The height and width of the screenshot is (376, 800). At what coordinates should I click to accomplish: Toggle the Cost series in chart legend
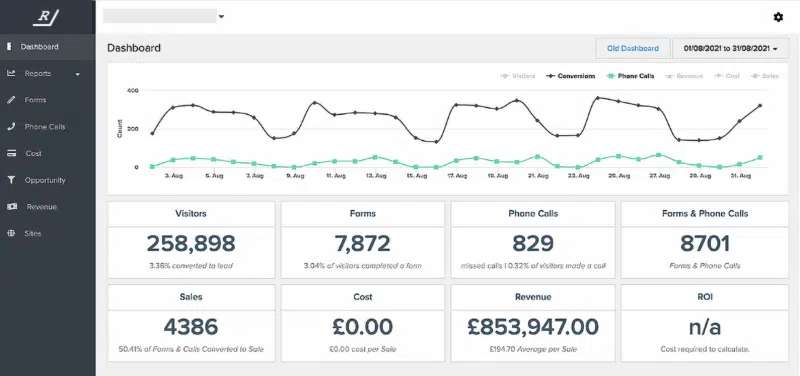coord(727,76)
